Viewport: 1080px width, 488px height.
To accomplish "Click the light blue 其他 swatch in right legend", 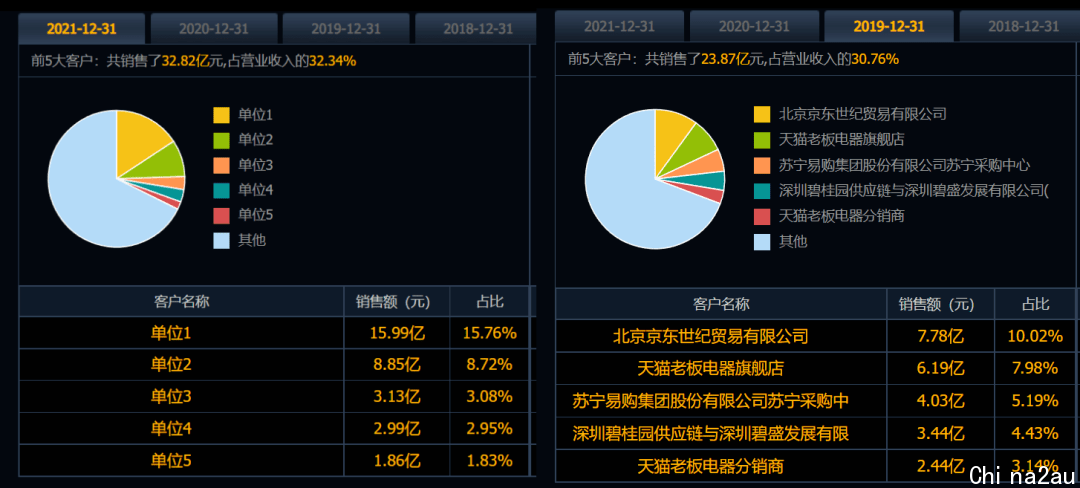I will coord(762,242).
